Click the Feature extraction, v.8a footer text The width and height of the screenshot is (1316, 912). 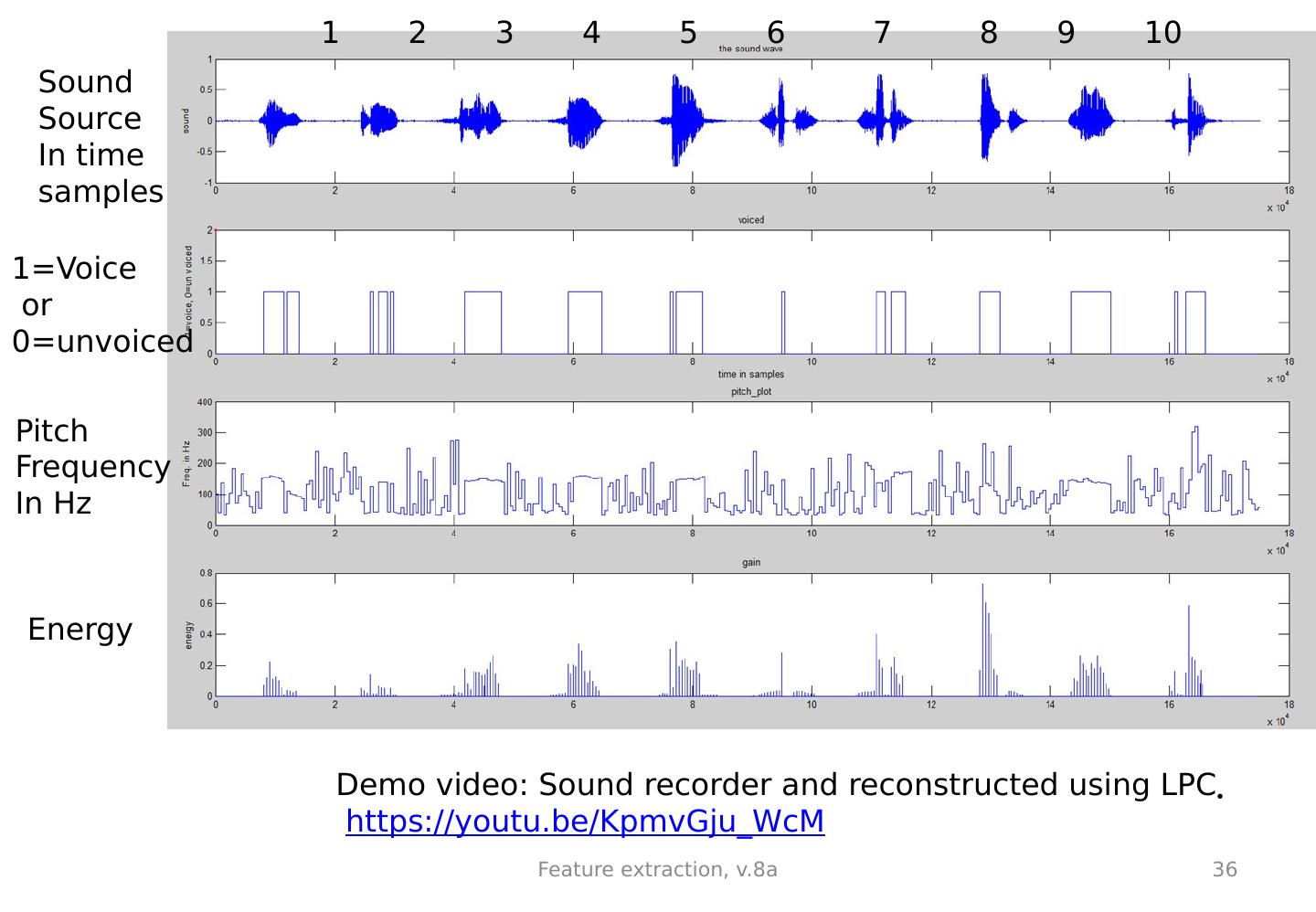(658, 869)
